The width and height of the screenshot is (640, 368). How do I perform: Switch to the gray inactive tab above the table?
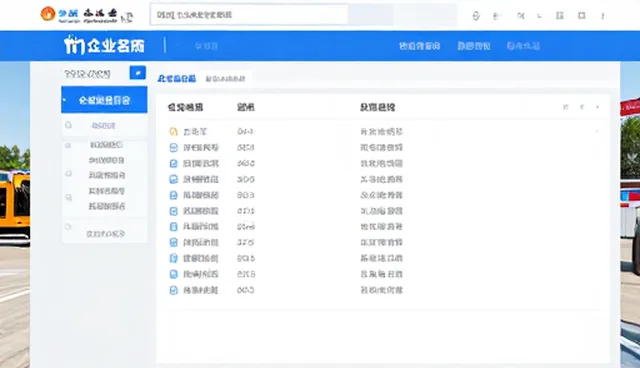pos(225,79)
